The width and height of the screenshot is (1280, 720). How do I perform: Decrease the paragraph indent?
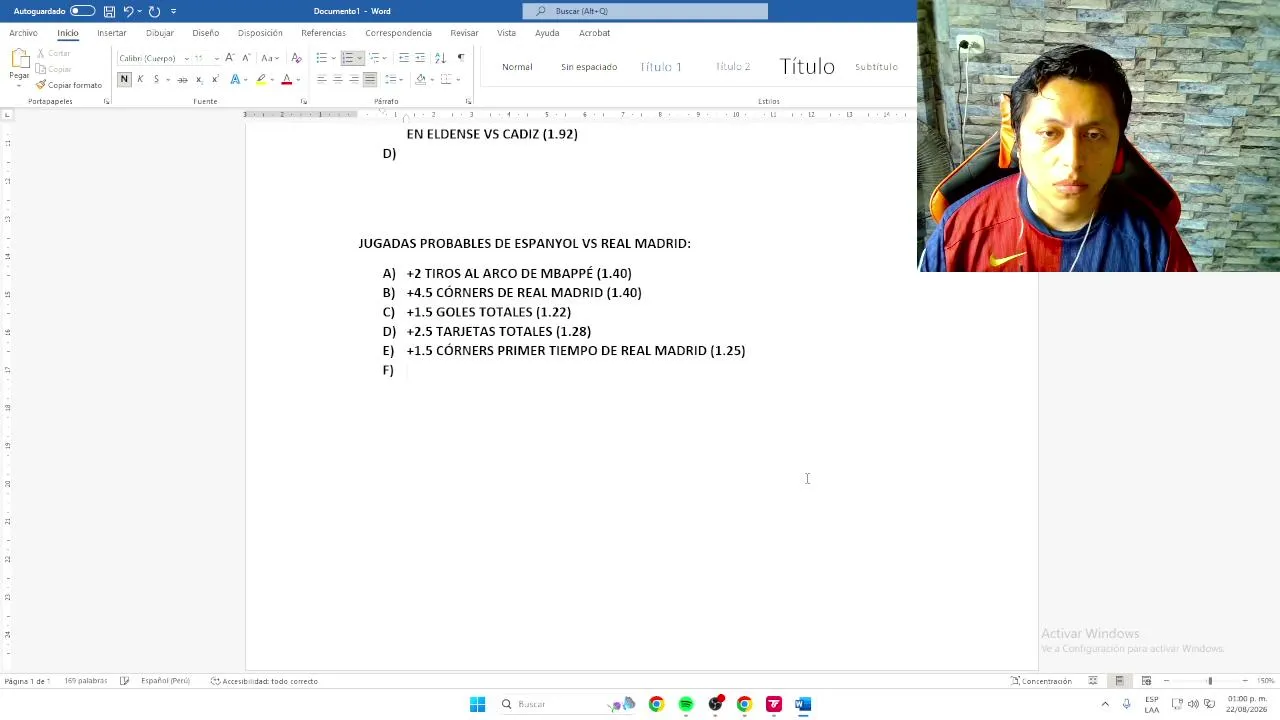pyautogui.click(x=404, y=58)
